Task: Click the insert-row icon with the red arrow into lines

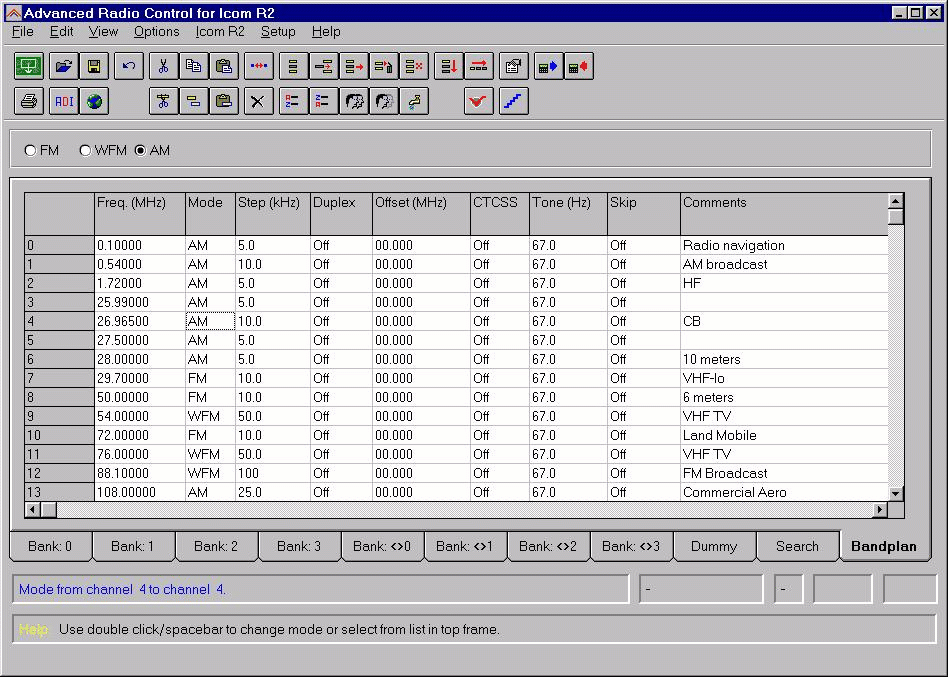Action: pyautogui.click(x=324, y=66)
